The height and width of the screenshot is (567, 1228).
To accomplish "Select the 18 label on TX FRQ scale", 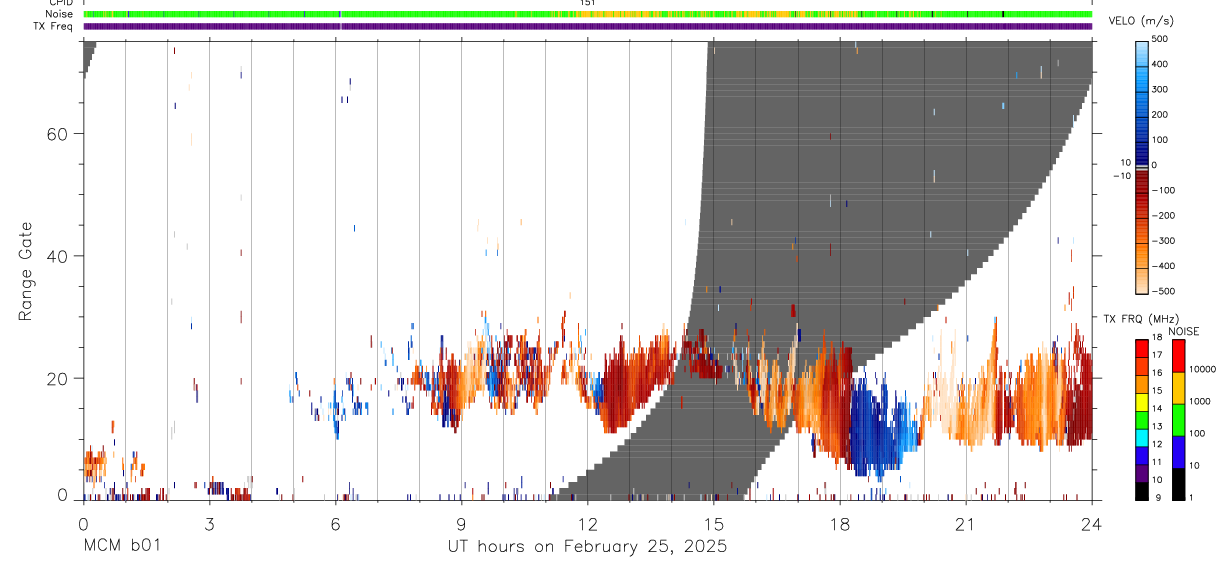I will click(1157, 340).
